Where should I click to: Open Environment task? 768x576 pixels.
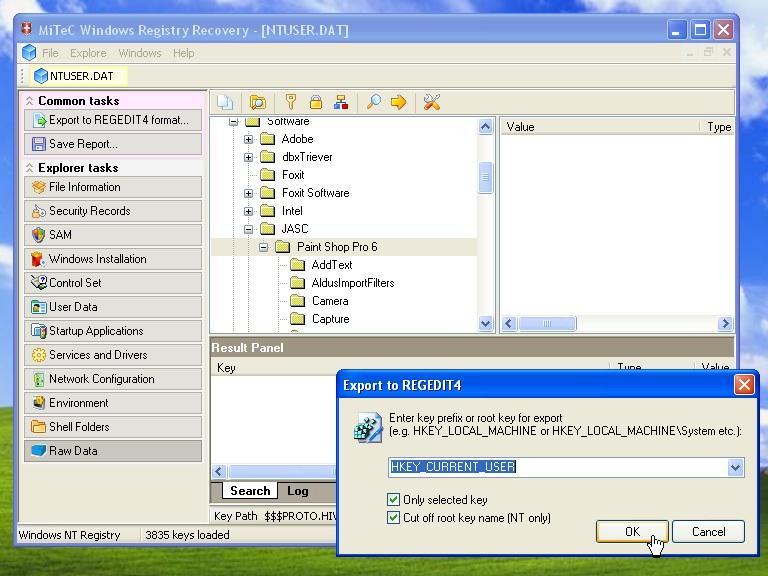click(113, 403)
